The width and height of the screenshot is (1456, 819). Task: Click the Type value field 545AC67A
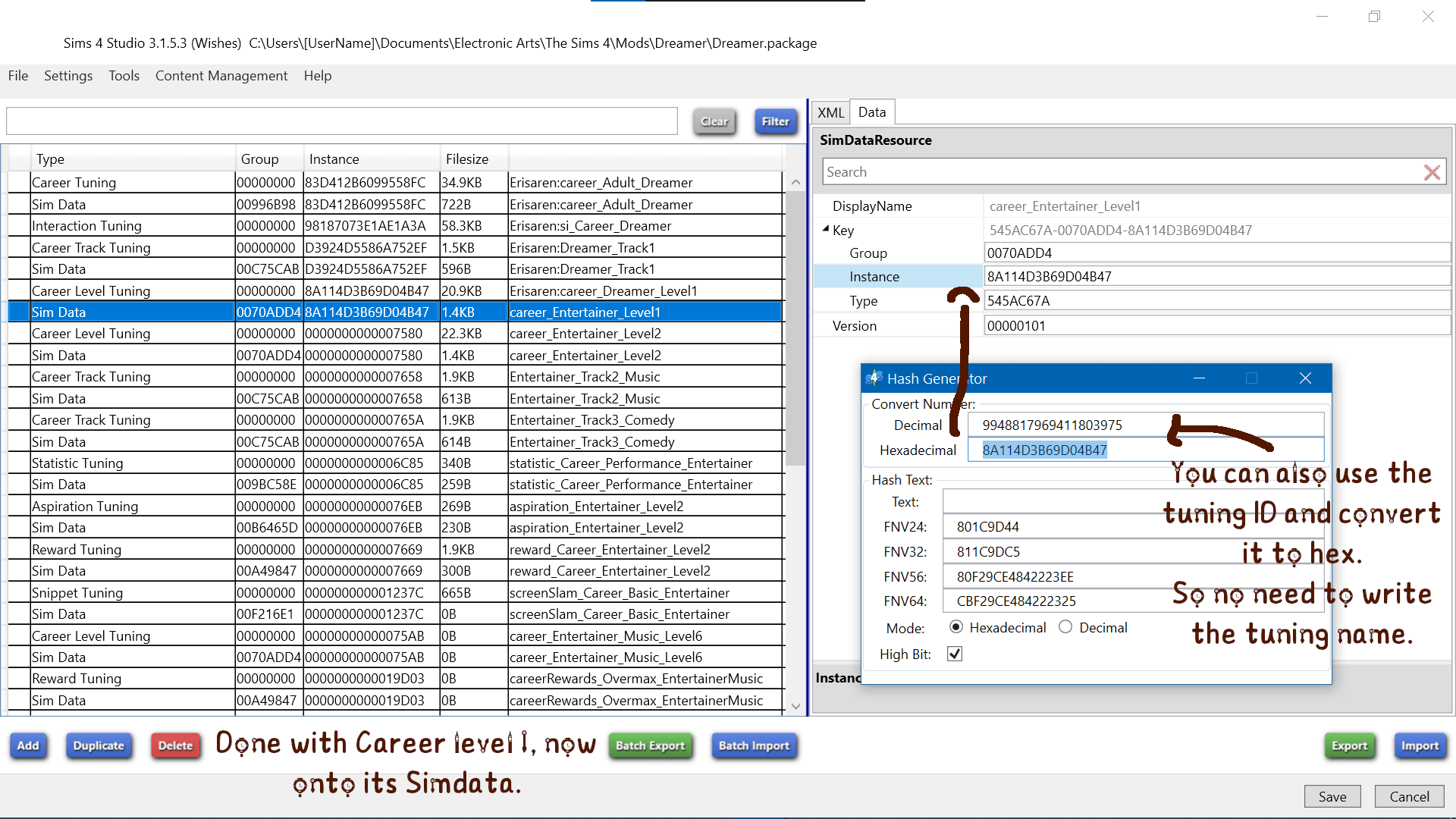(x=1217, y=301)
